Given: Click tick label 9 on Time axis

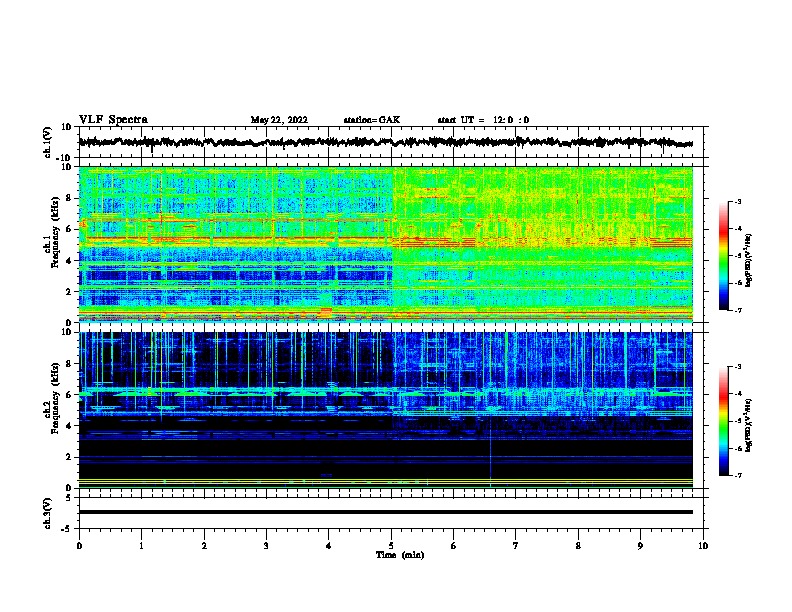Looking at the screenshot, I should tap(640, 546).
